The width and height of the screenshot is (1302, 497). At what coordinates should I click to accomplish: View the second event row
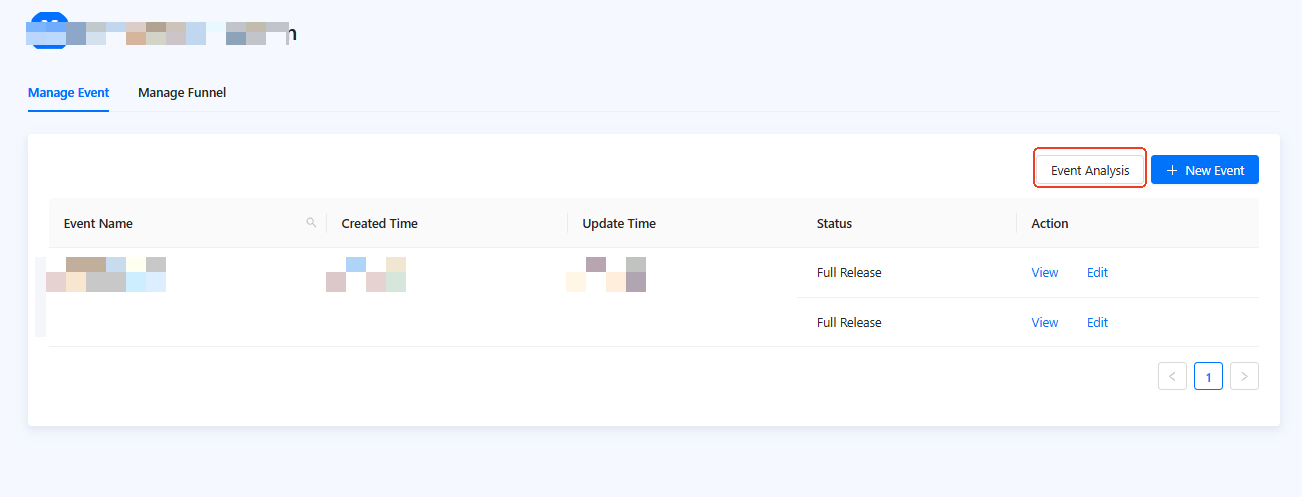pos(1044,323)
